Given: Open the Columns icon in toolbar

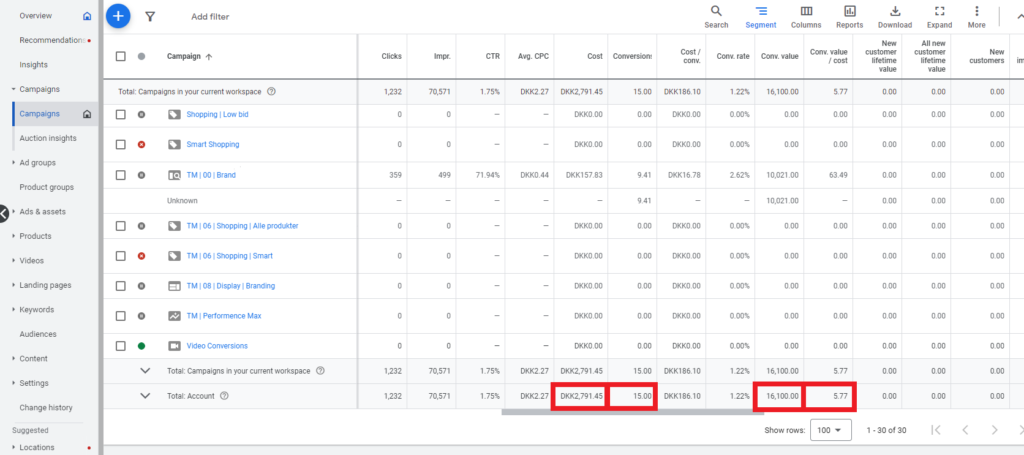Looking at the screenshot, I should pyautogui.click(x=806, y=12).
